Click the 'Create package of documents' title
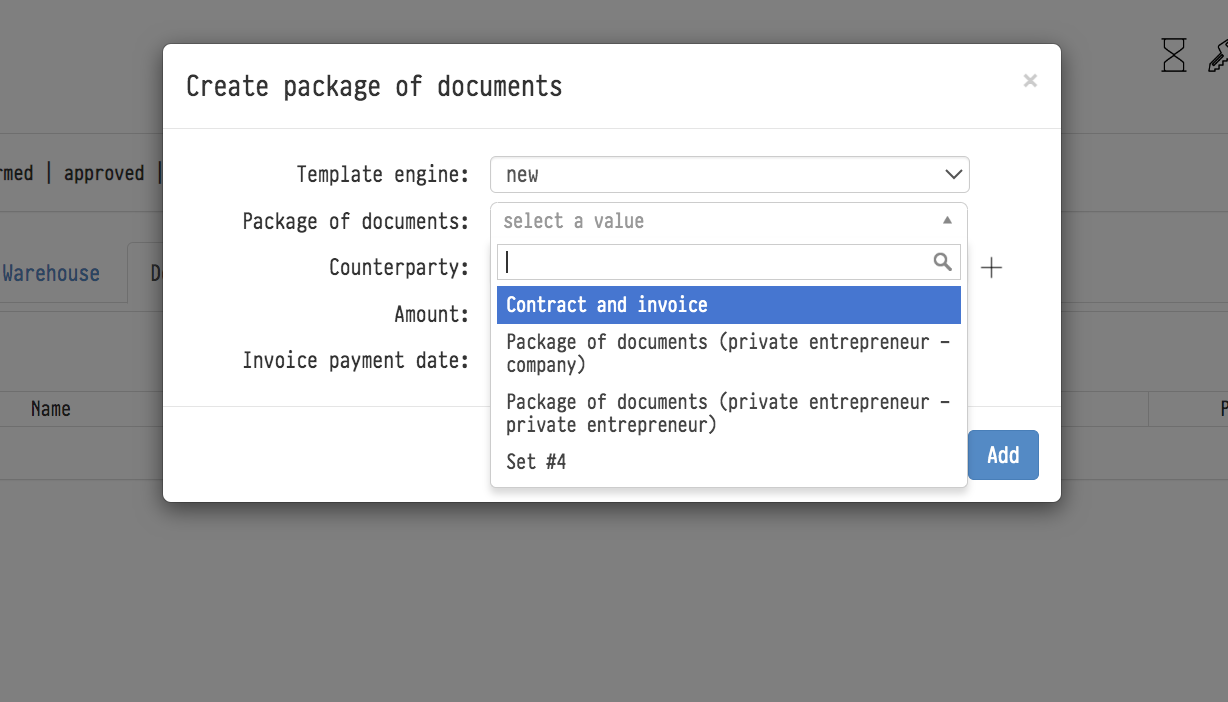The image size is (1228, 702). tap(374, 87)
